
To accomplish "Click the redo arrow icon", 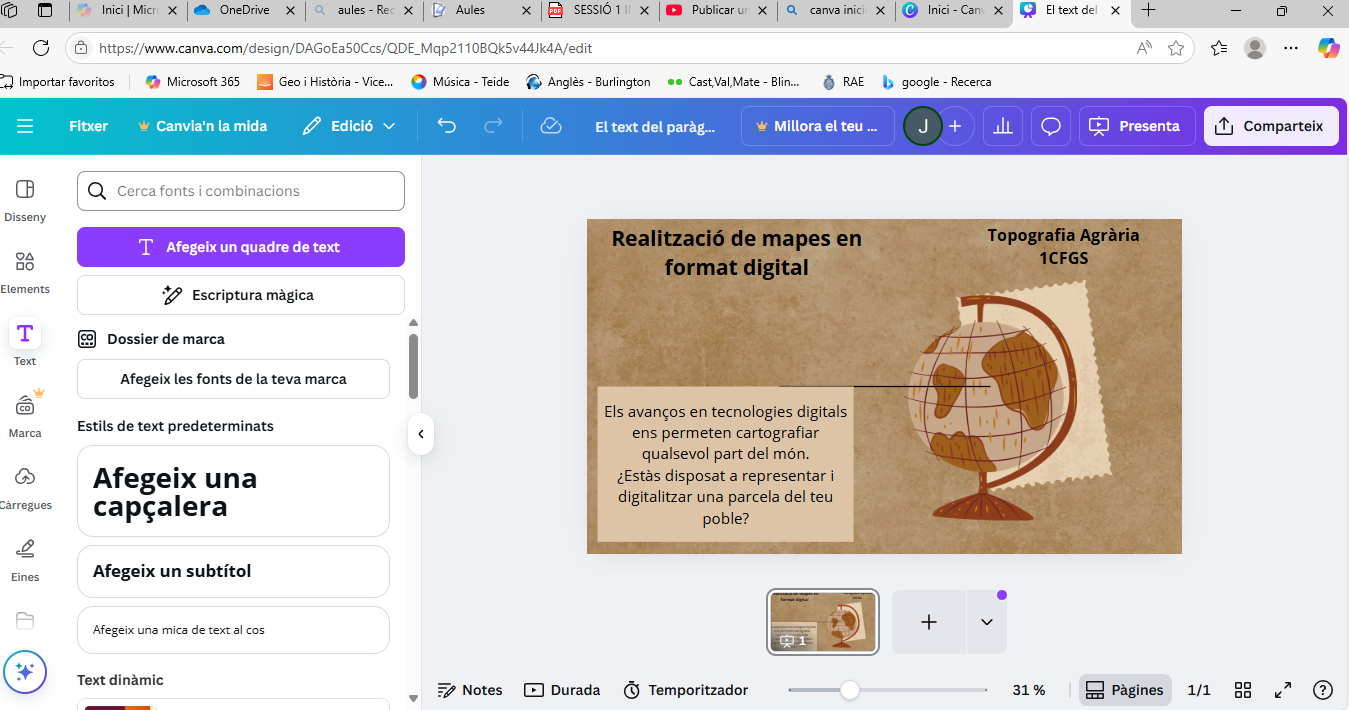I will [493, 126].
